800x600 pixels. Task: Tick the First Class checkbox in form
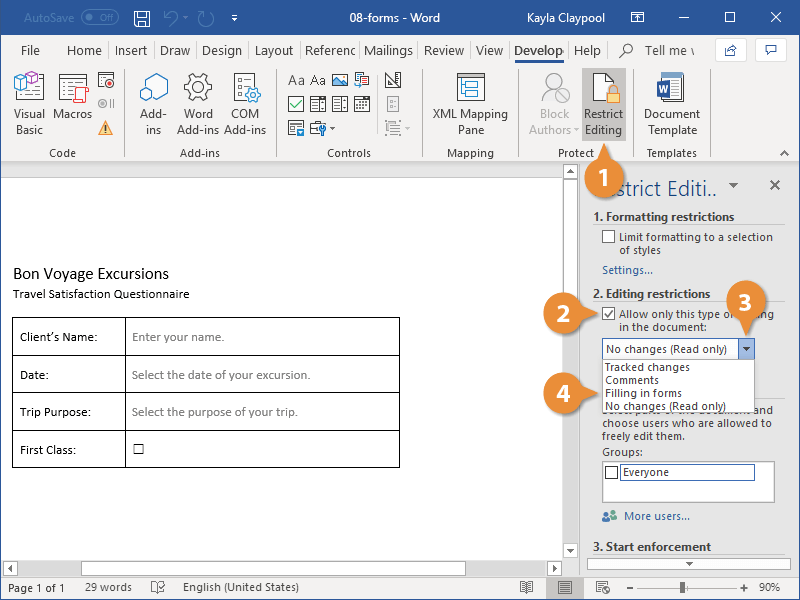[x=138, y=449]
